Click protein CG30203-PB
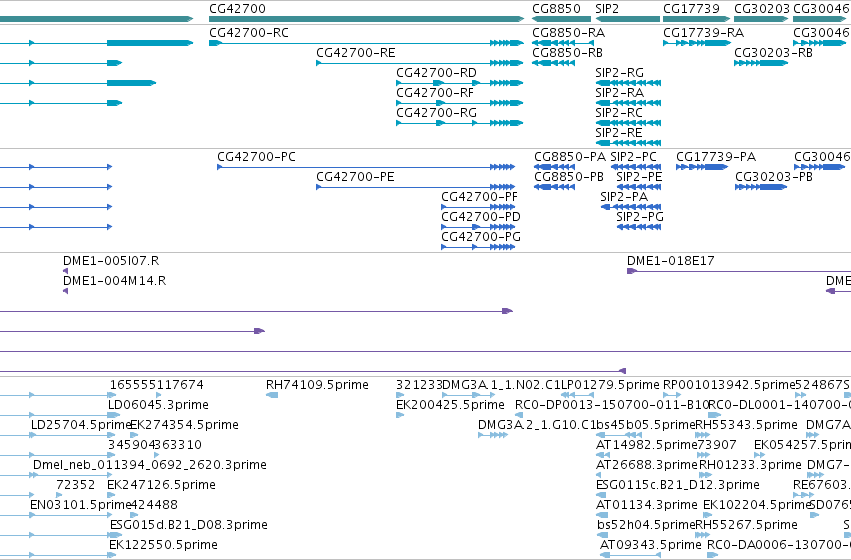This screenshot has height=560, width=851. point(761,187)
